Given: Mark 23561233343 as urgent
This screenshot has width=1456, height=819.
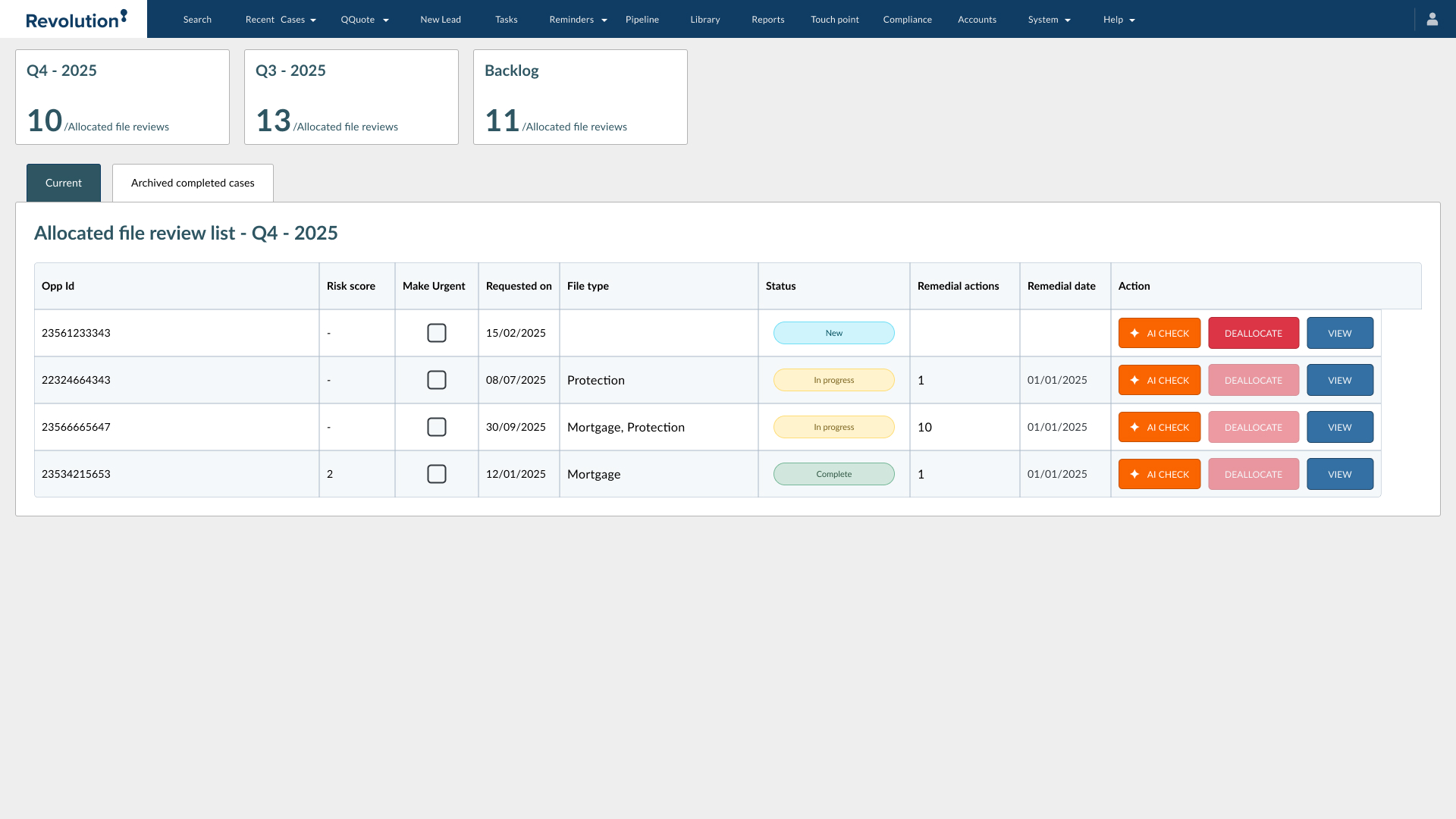Looking at the screenshot, I should (436, 333).
